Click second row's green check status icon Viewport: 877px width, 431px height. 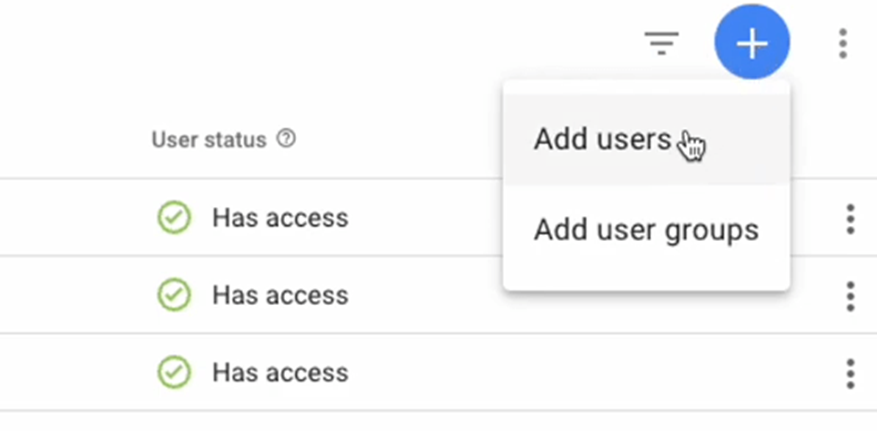pos(175,295)
